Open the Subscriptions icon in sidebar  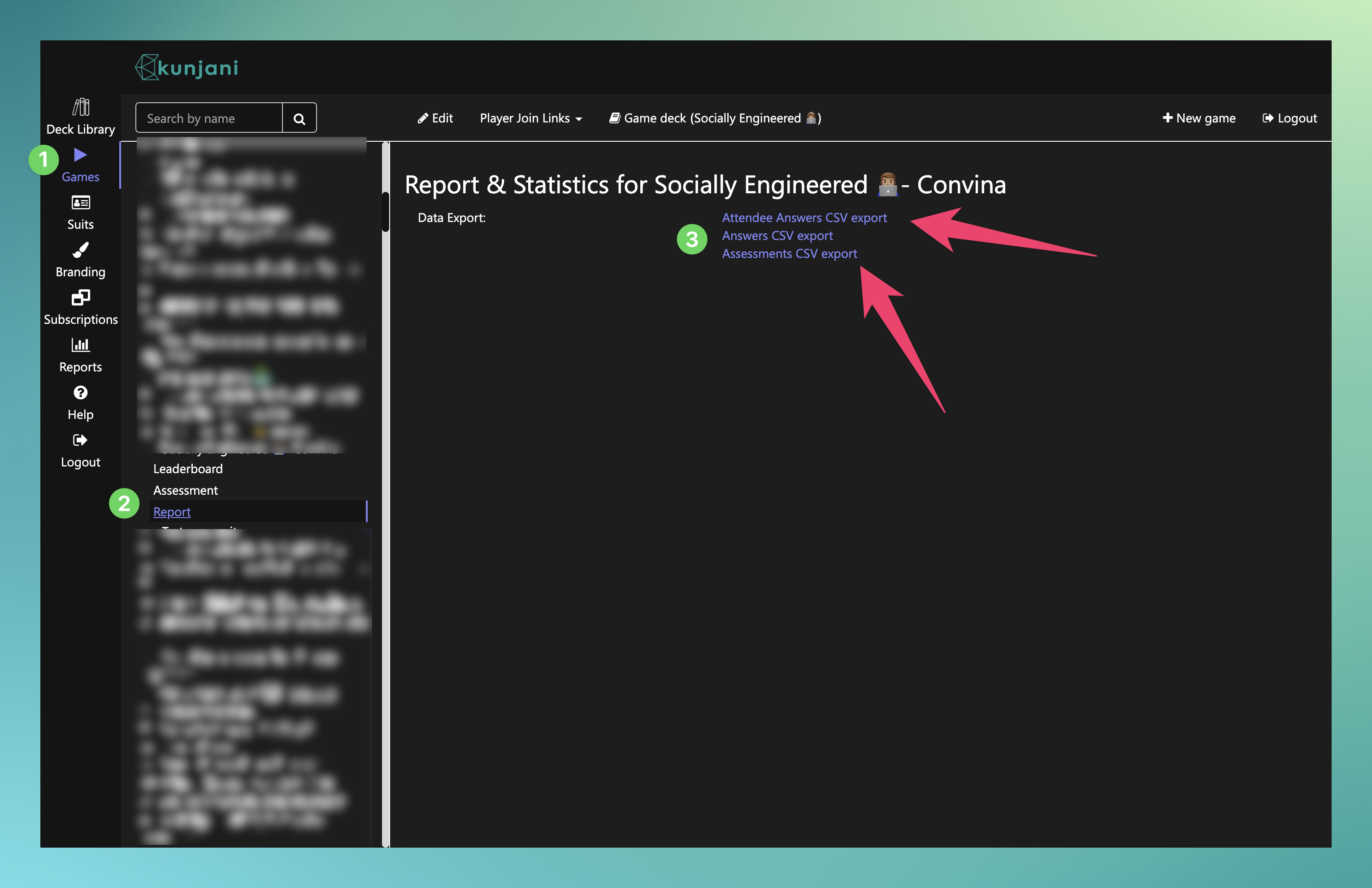[81, 297]
